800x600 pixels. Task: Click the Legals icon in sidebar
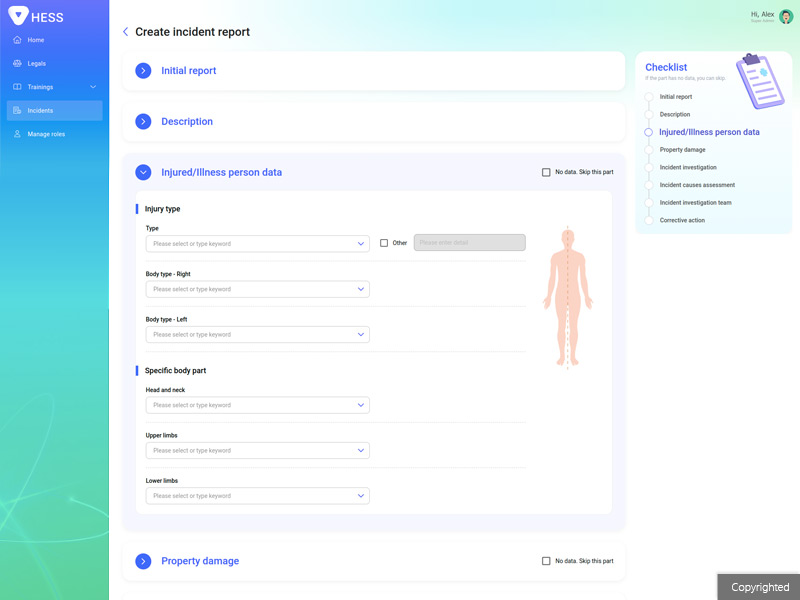point(17,64)
